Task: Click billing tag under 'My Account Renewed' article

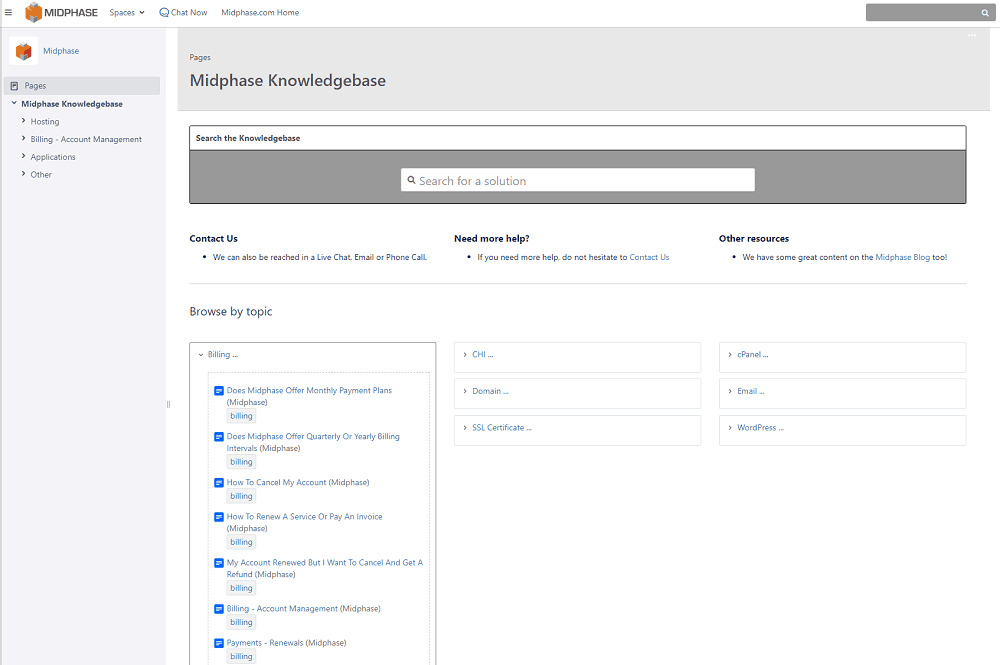Action: [x=241, y=588]
